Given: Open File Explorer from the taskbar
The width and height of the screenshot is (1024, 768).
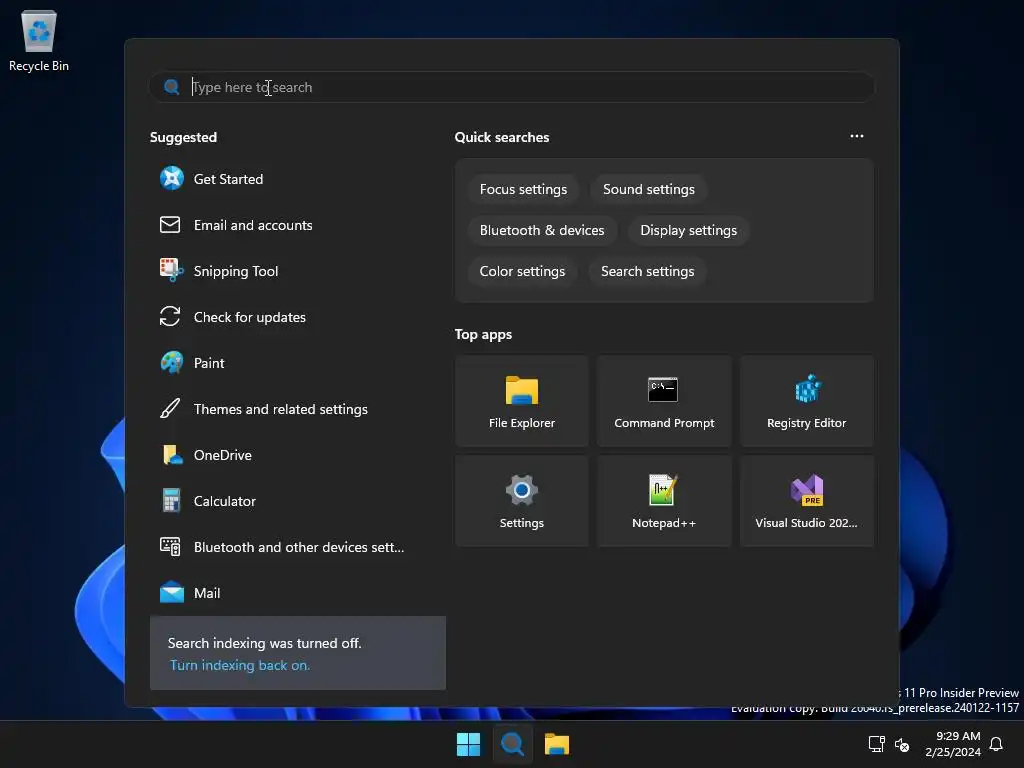Looking at the screenshot, I should click(557, 744).
